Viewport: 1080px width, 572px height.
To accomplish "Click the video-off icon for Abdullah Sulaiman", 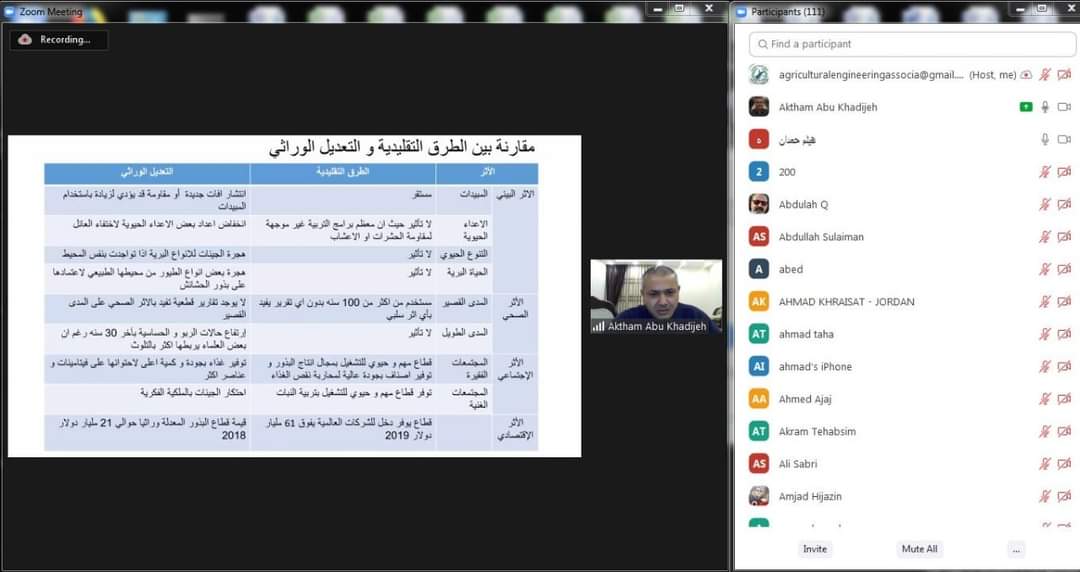I will [x=1064, y=237].
